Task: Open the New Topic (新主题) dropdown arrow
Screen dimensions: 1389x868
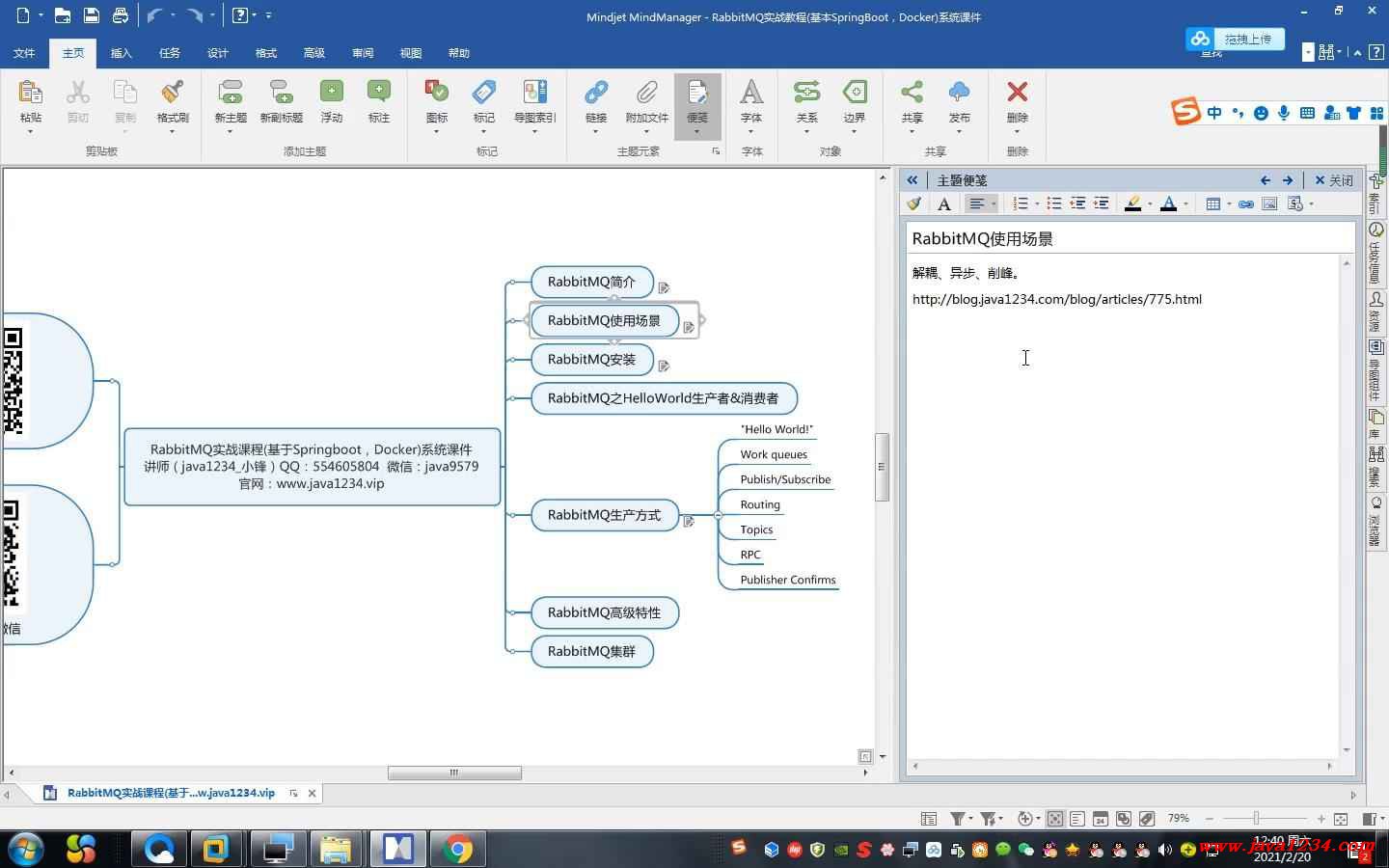Action: [231, 132]
